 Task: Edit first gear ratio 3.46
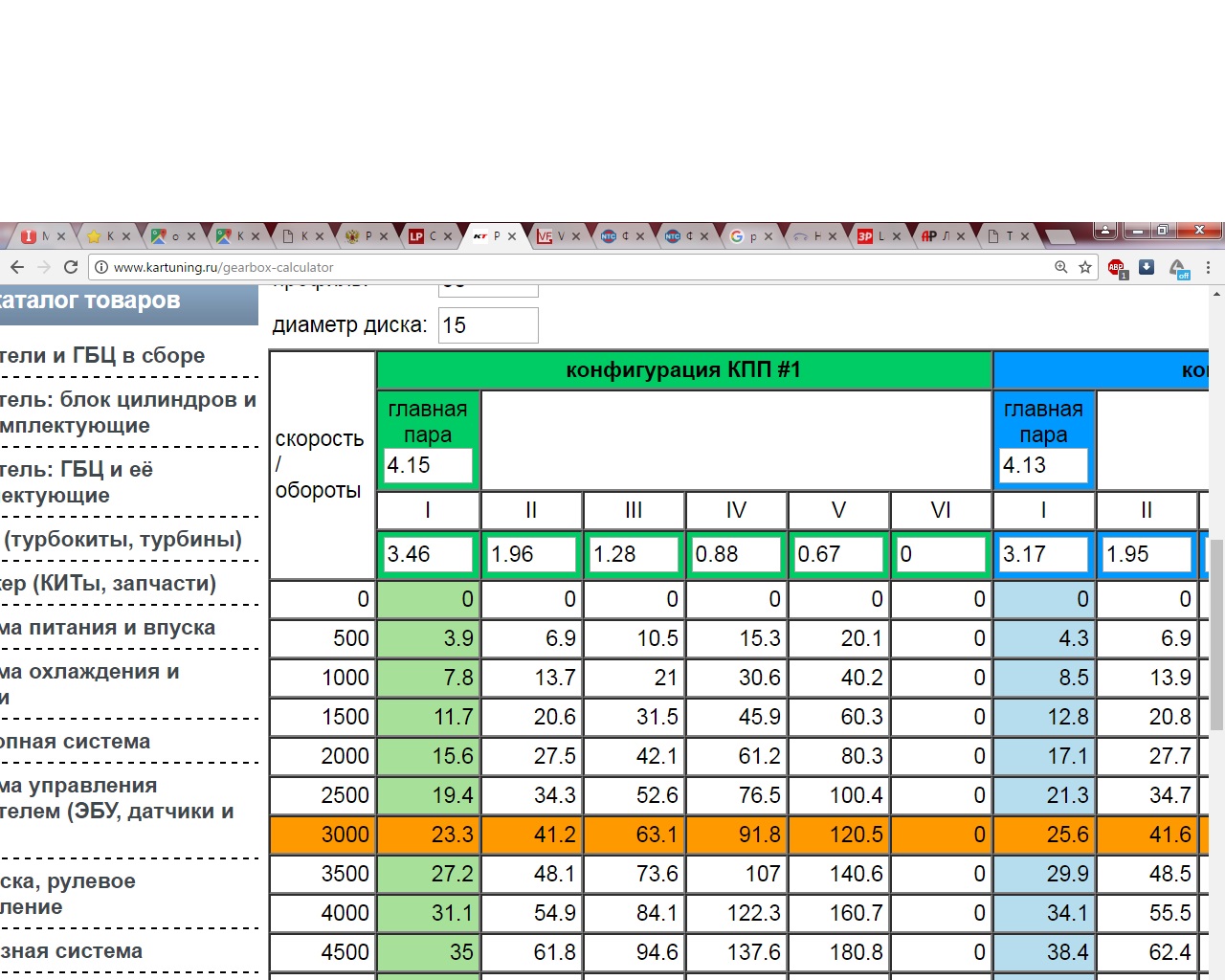[428, 554]
